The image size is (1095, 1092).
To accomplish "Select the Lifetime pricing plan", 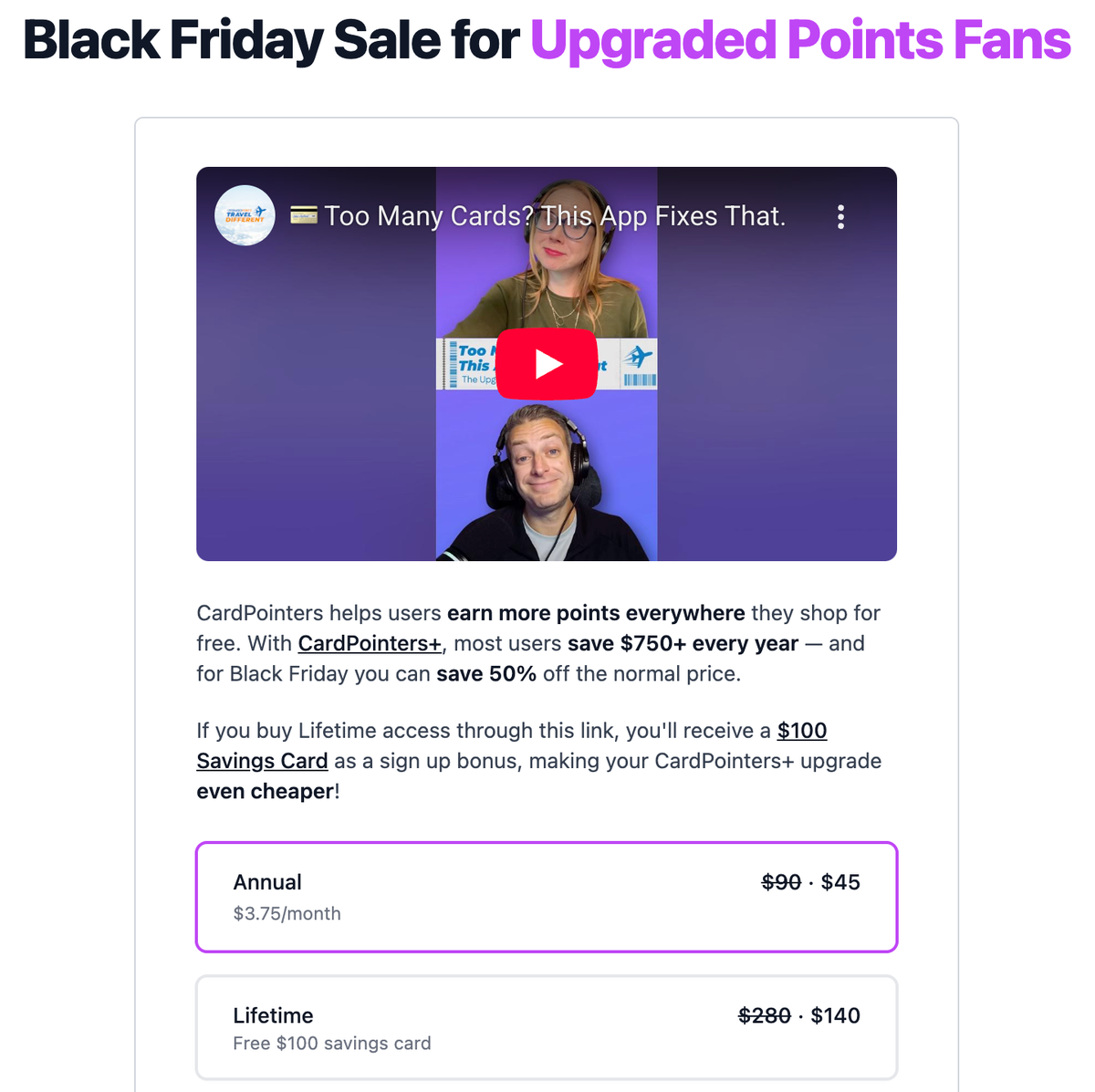I will 546,1027.
